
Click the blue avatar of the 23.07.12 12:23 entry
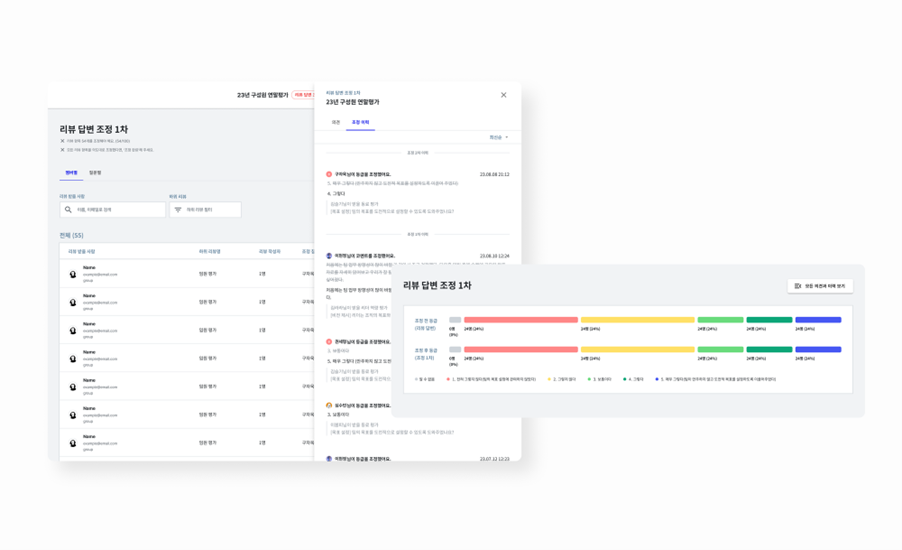(x=329, y=459)
